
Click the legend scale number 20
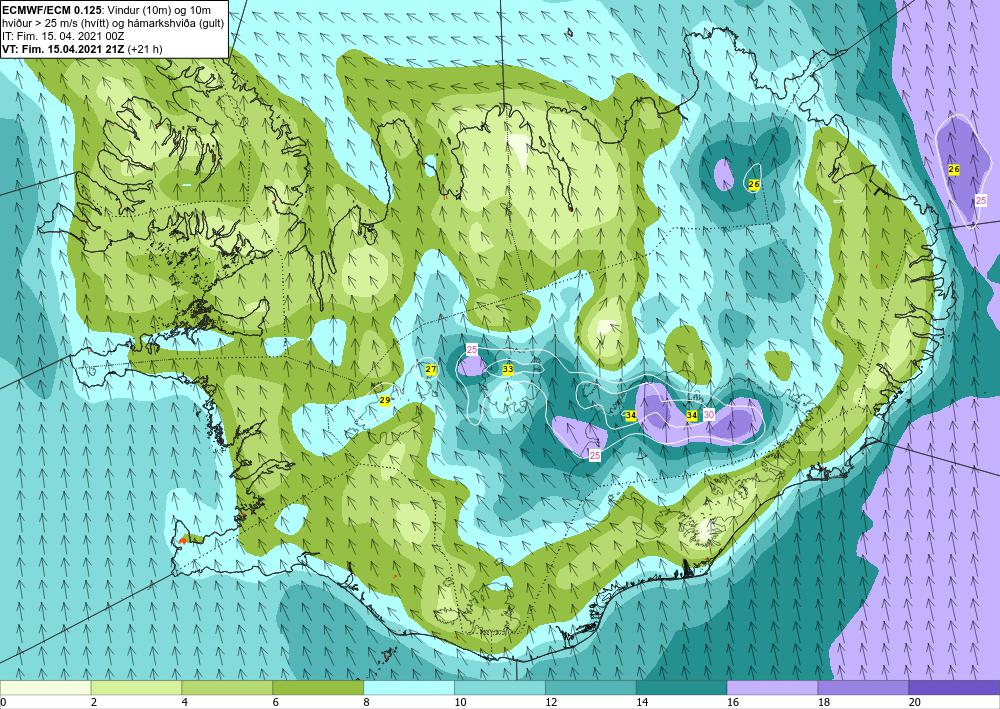(x=915, y=702)
